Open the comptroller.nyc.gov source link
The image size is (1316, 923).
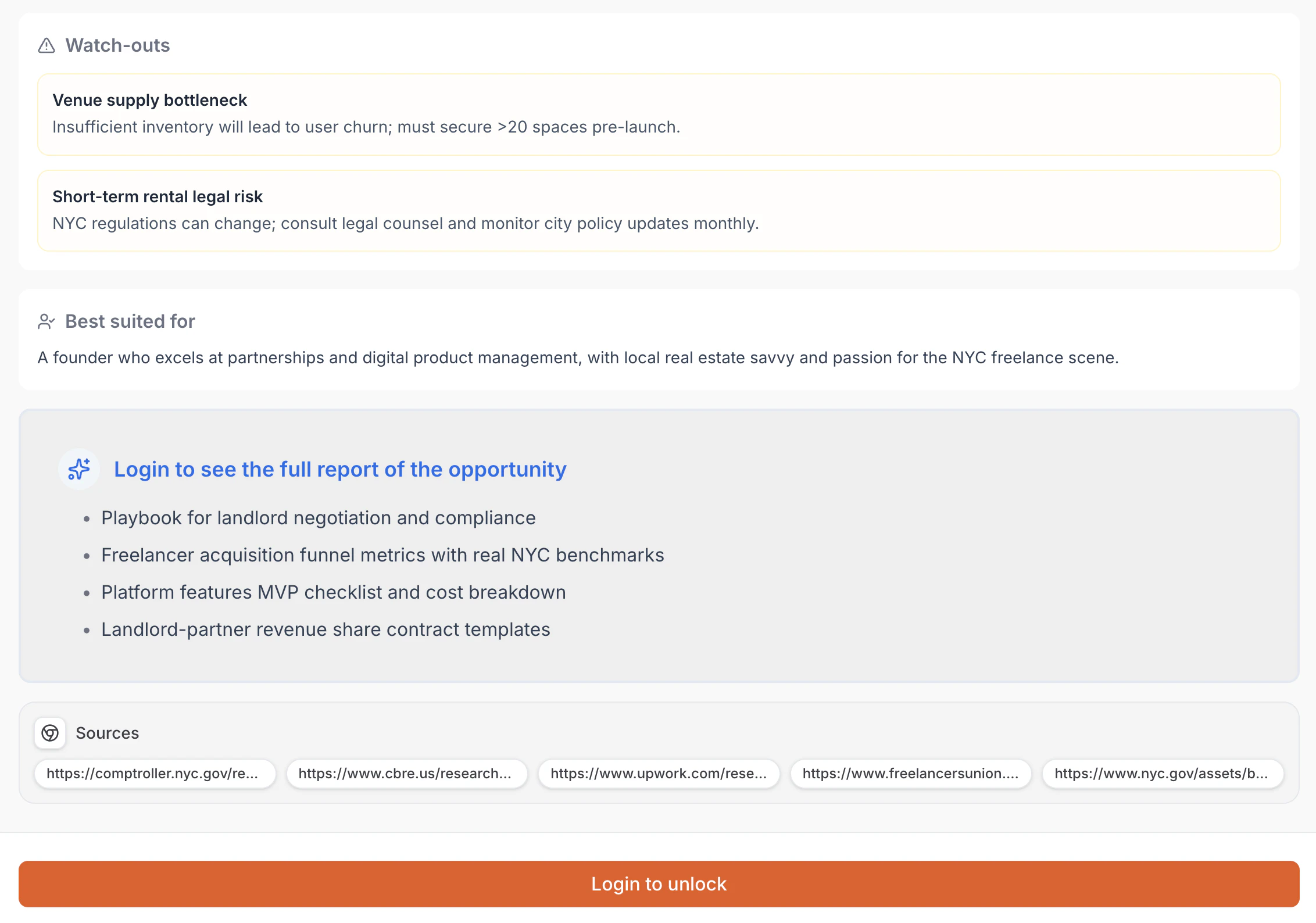point(155,774)
